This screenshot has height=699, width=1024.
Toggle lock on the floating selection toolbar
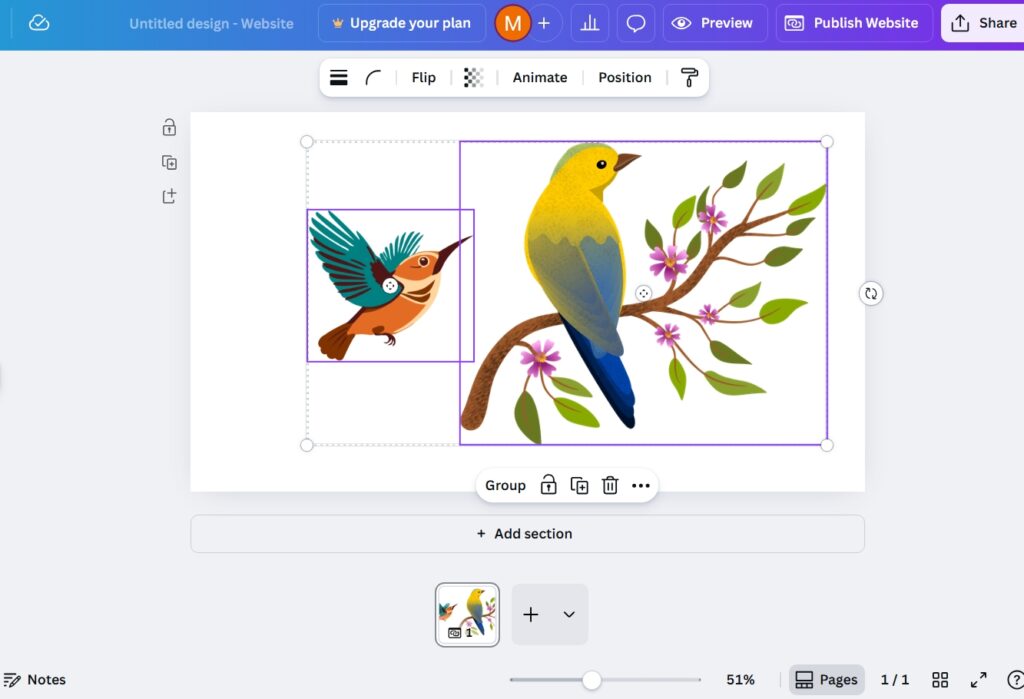pyautogui.click(x=548, y=486)
